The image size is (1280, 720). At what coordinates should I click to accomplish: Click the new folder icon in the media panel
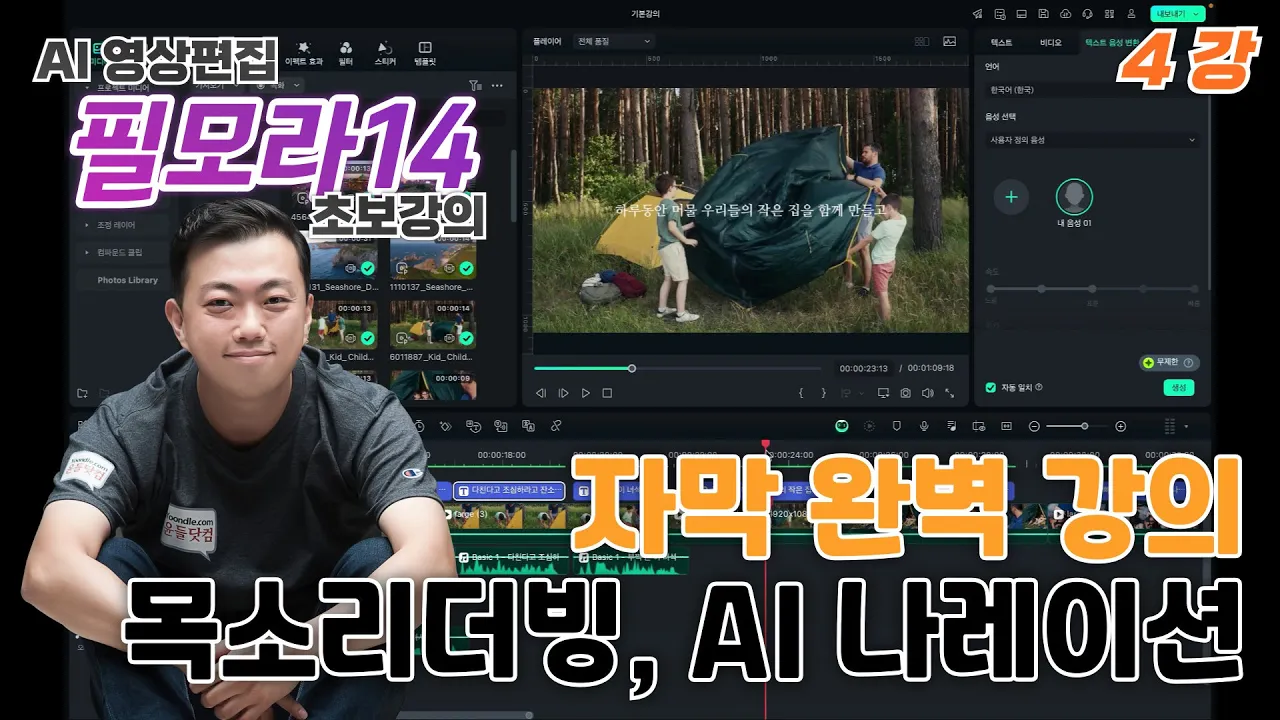point(84,393)
